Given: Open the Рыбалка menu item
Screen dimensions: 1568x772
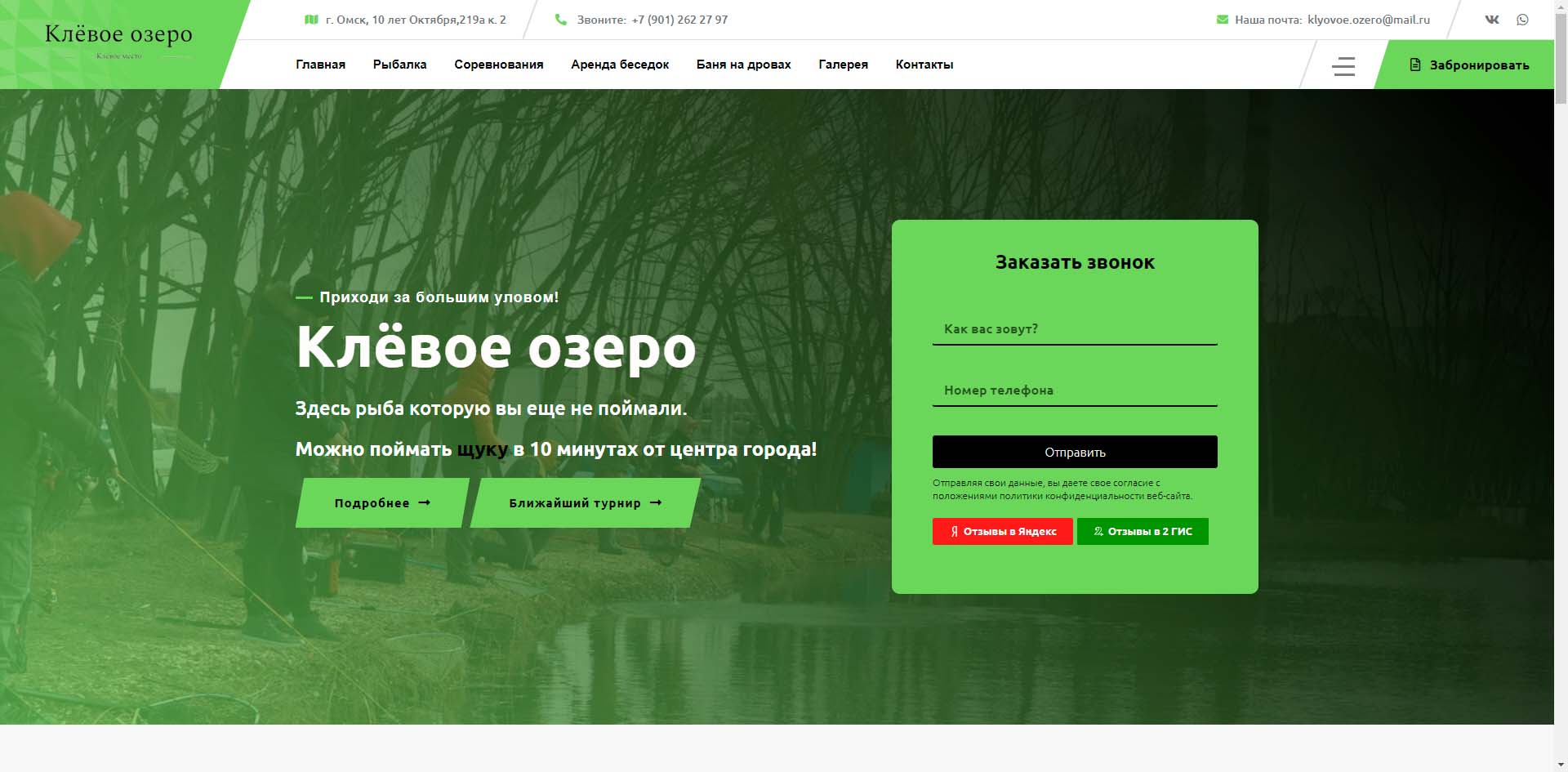Looking at the screenshot, I should coord(399,64).
